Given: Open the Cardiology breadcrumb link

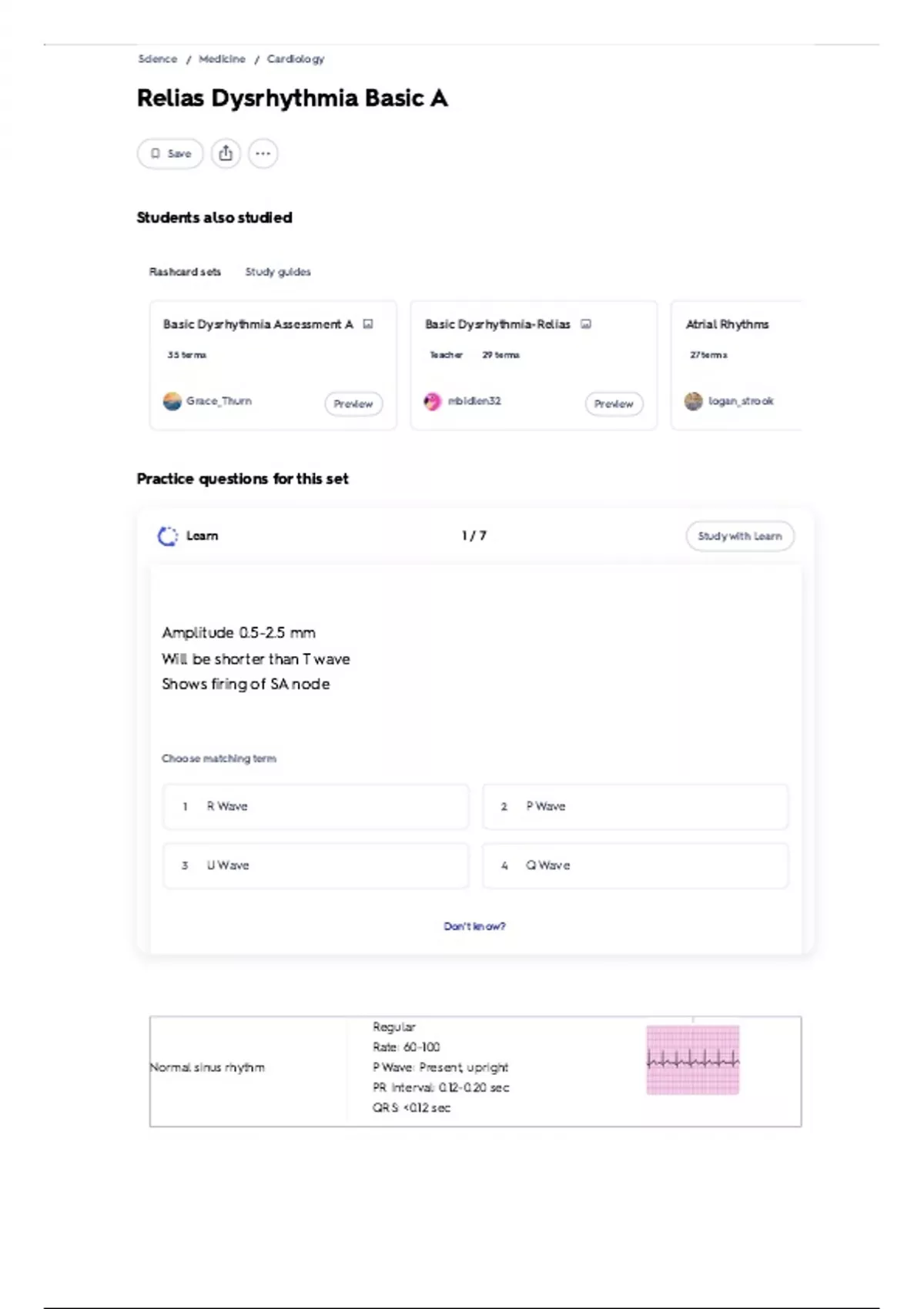Looking at the screenshot, I should click(x=296, y=59).
